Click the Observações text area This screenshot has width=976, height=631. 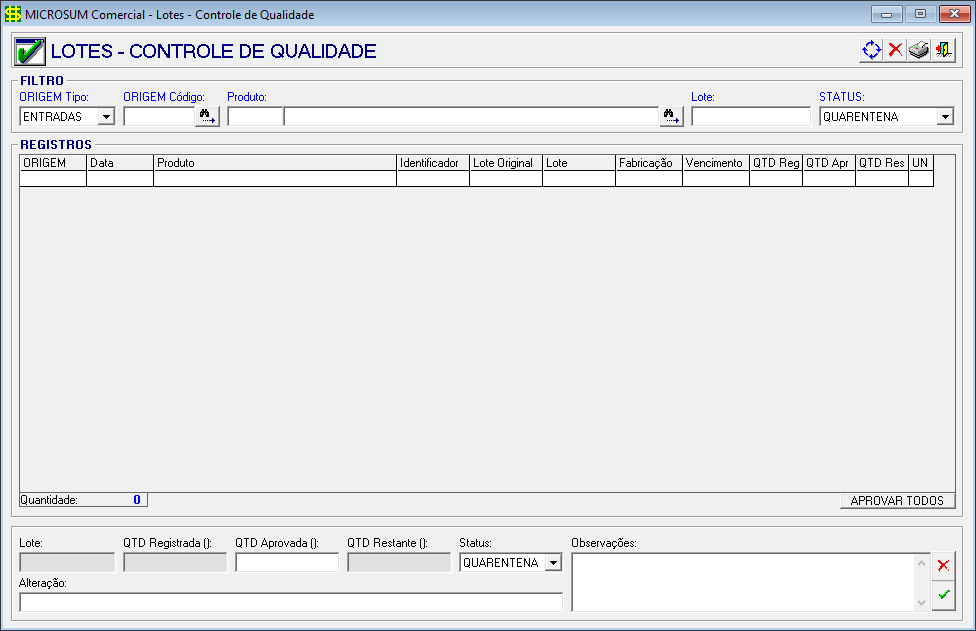coord(743,582)
